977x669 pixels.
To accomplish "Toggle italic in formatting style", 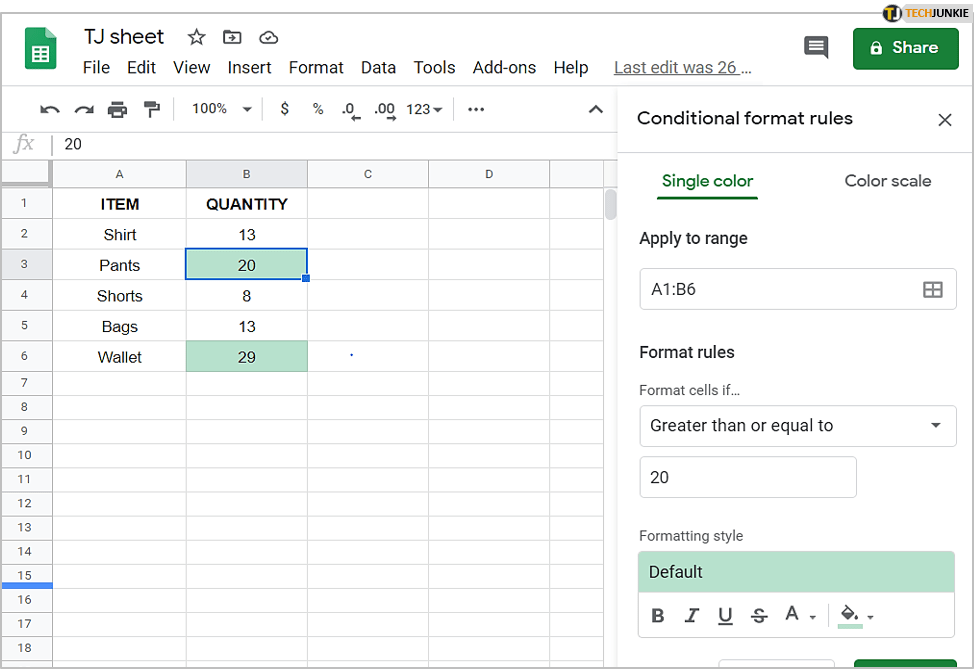I will 691,616.
